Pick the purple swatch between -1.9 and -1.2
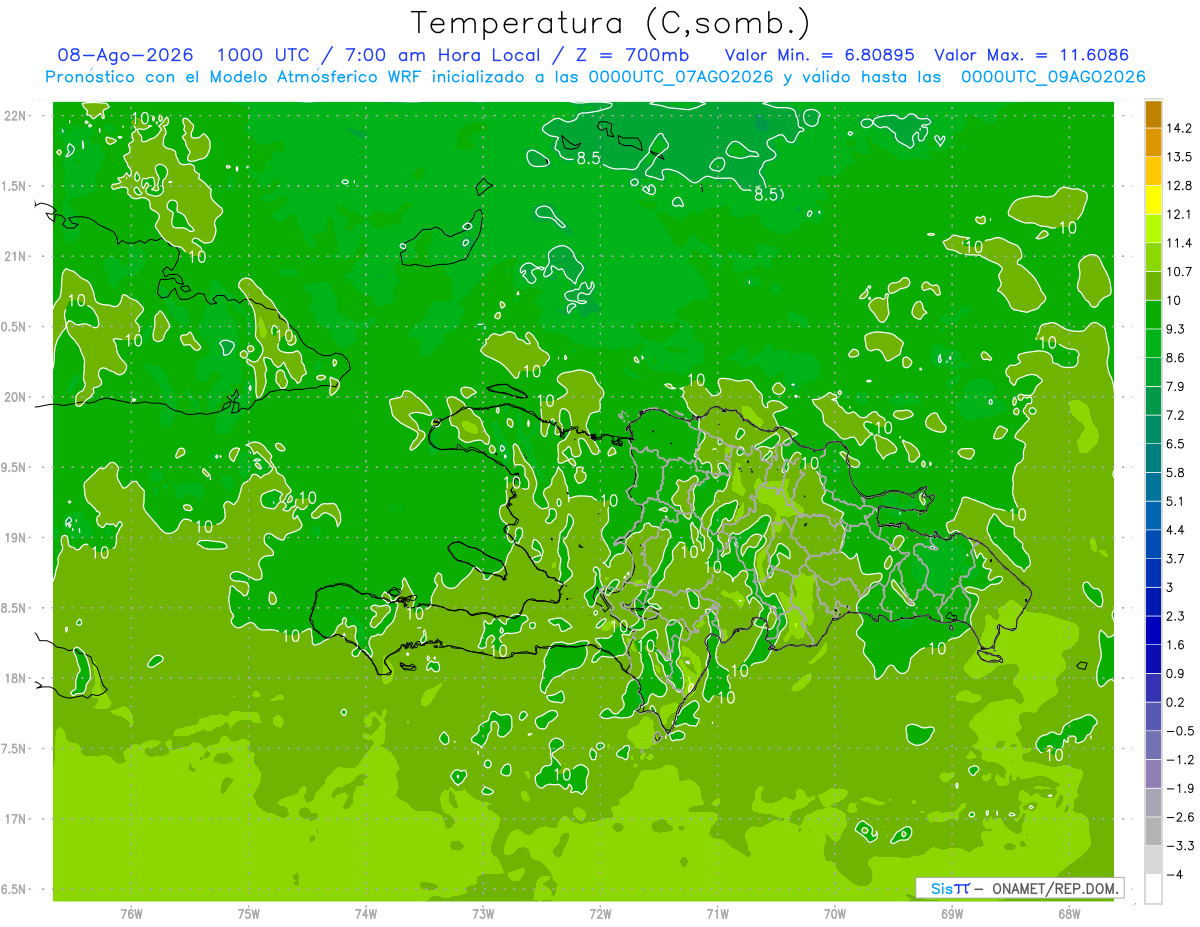This screenshot has height=927, width=1200. 1153,774
